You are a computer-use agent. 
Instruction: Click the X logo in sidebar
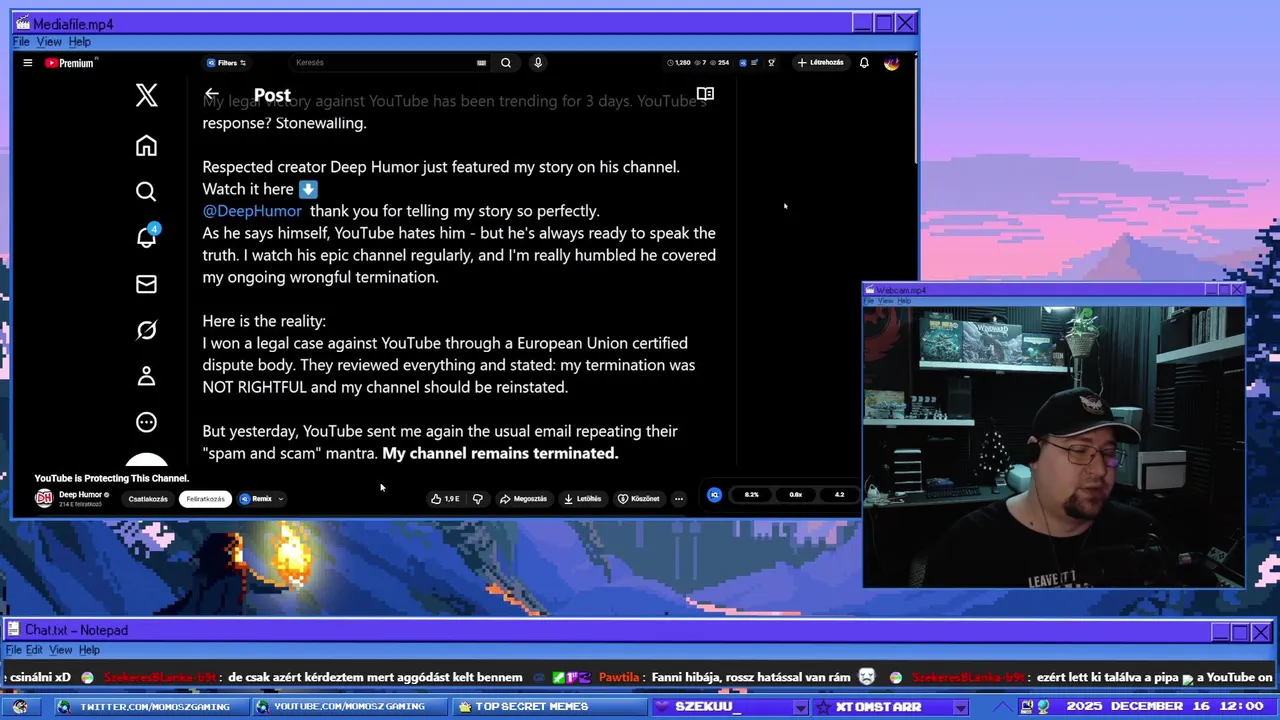tap(146, 95)
